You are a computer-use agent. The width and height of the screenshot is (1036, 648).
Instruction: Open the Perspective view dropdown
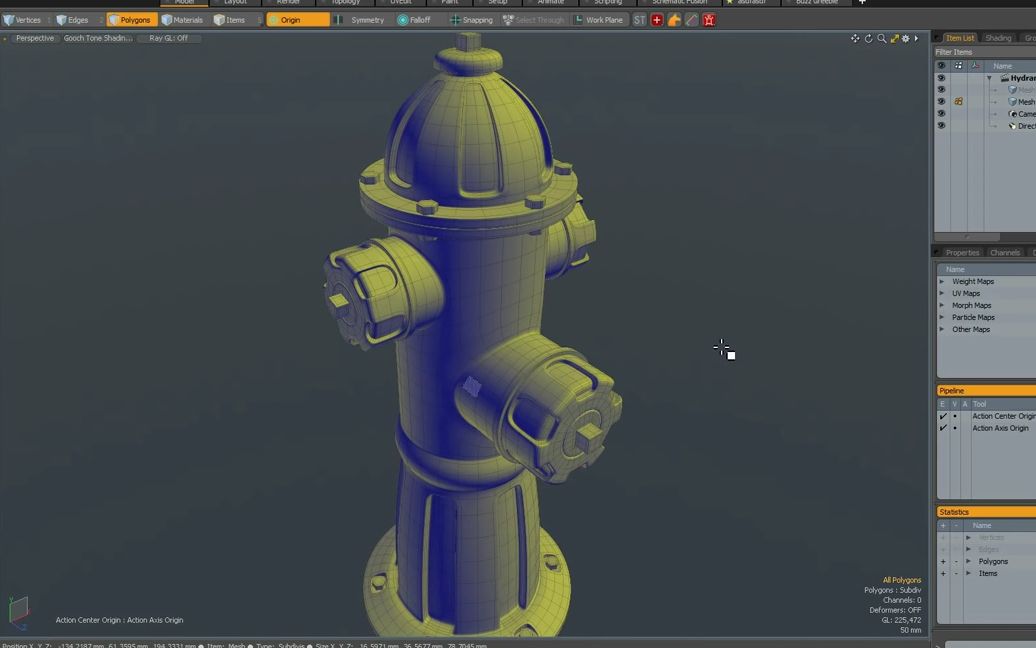pos(34,38)
